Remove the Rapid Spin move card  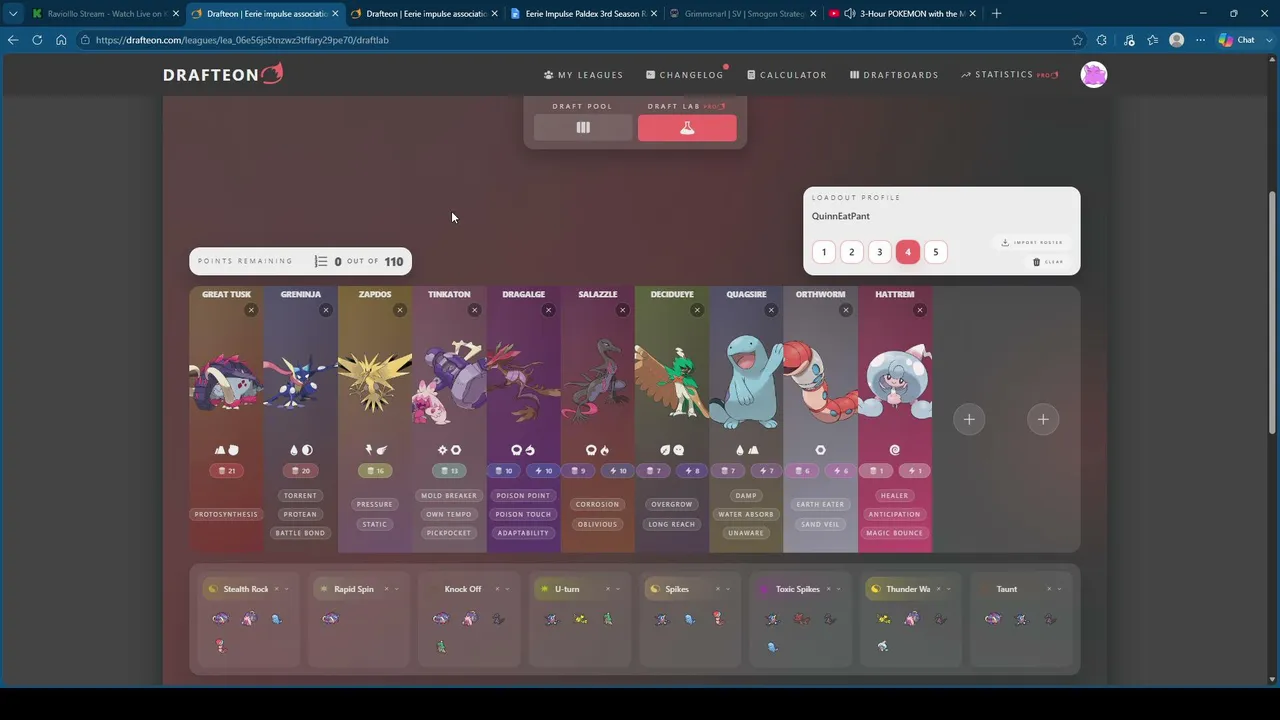[386, 589]
